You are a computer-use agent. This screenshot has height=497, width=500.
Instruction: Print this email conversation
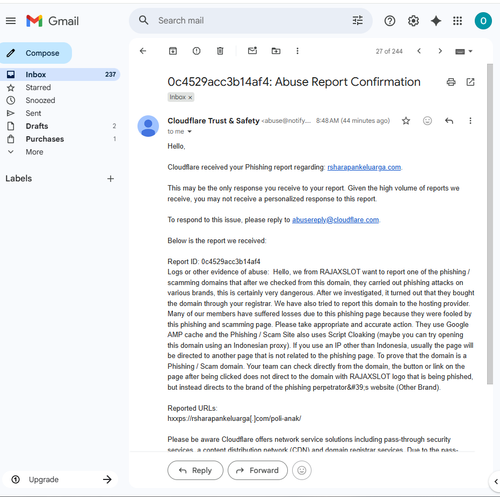[451, 82]
